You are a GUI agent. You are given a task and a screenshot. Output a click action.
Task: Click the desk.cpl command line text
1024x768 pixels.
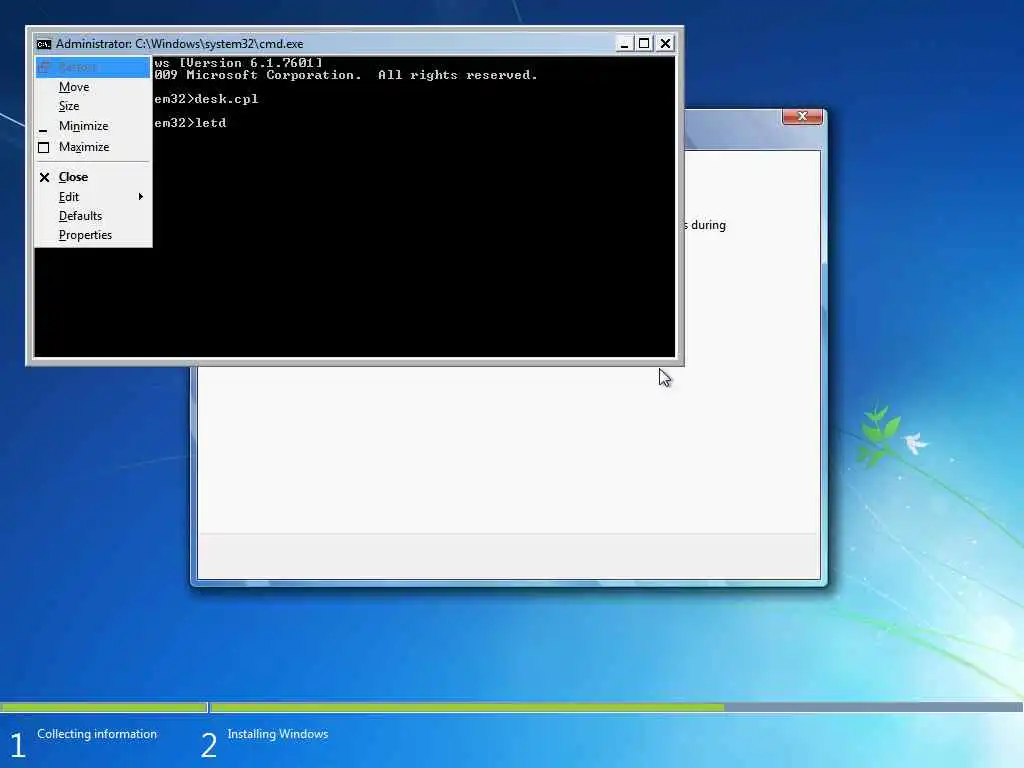[206, 99]
